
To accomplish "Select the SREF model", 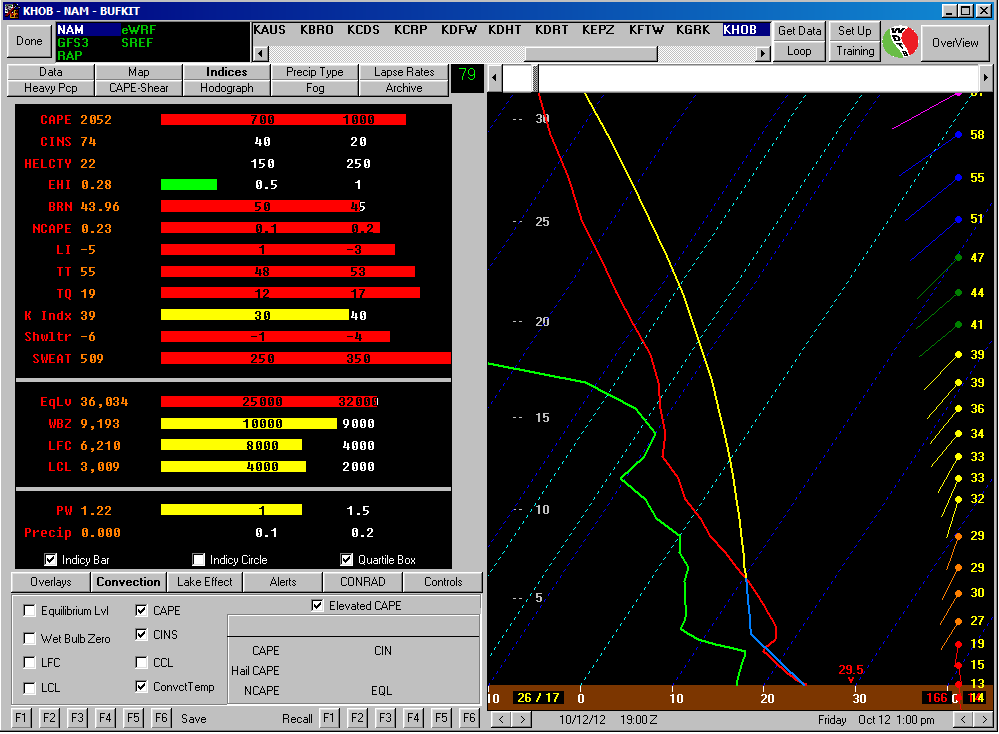I will [x=137, y=43].
